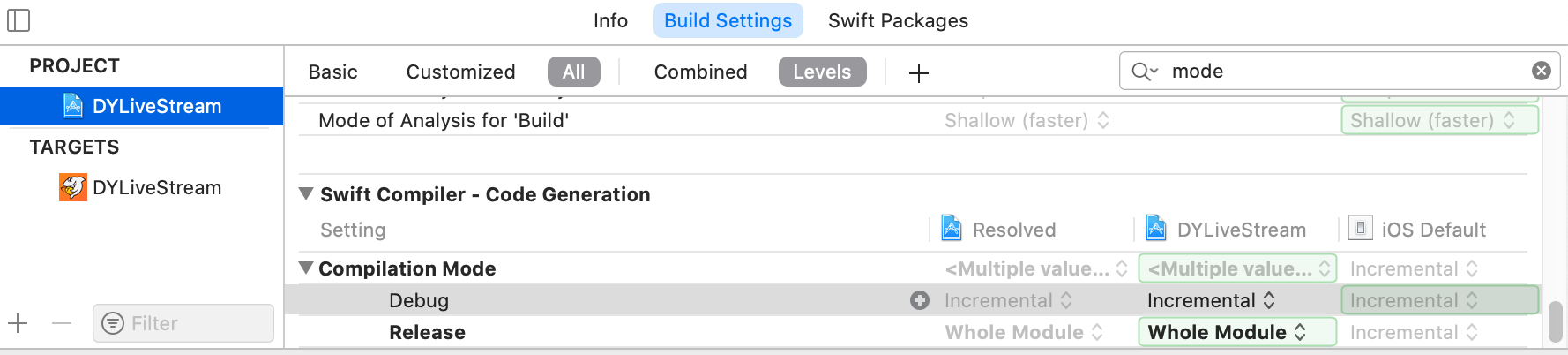Select the DYLiveStream column header icon
This screenshot has width=1568, height=355.
(x=1156, y=229)
